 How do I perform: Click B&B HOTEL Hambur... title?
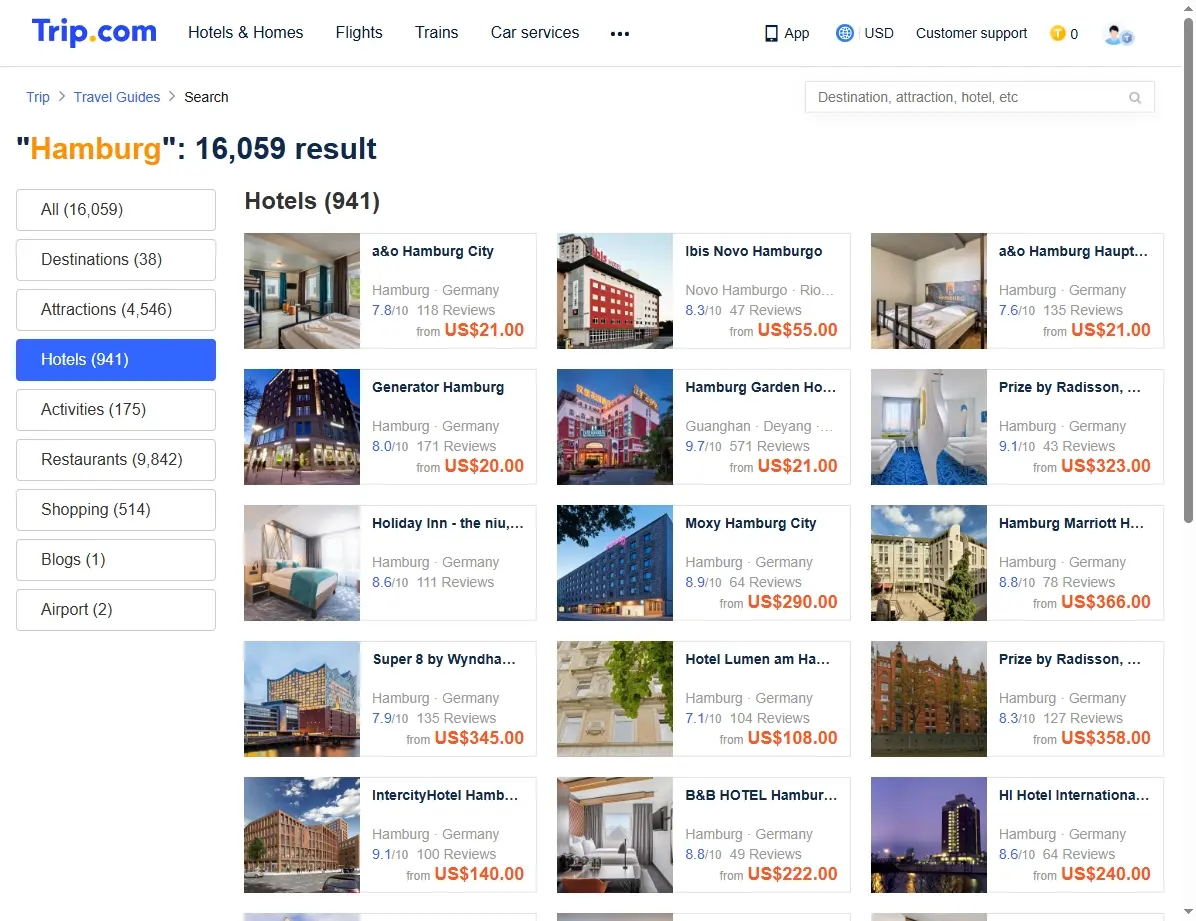point(761,795)
